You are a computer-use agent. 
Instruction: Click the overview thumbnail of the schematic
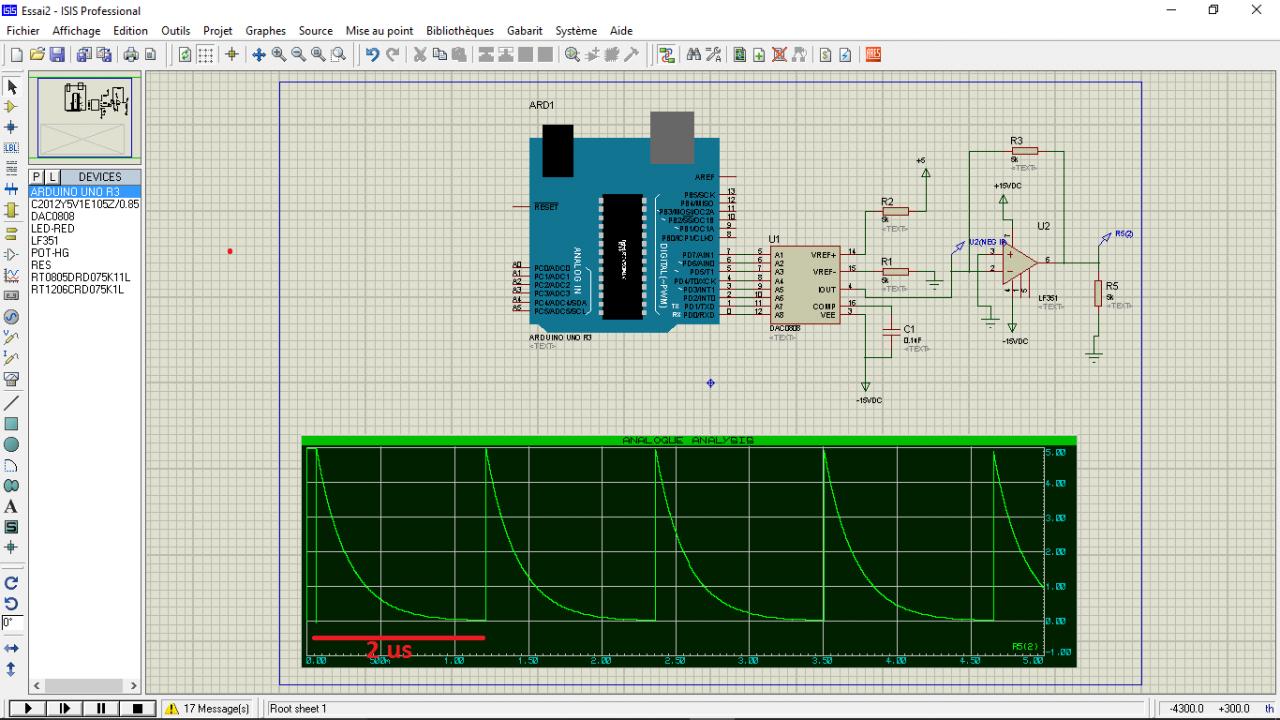85,118
